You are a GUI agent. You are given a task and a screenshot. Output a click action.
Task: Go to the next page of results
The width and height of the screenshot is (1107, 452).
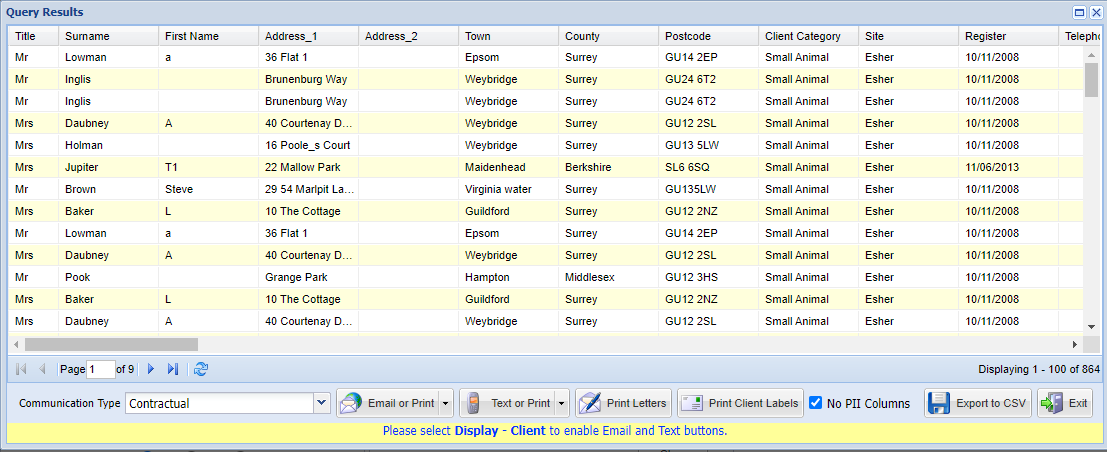[x=150, y=369]
